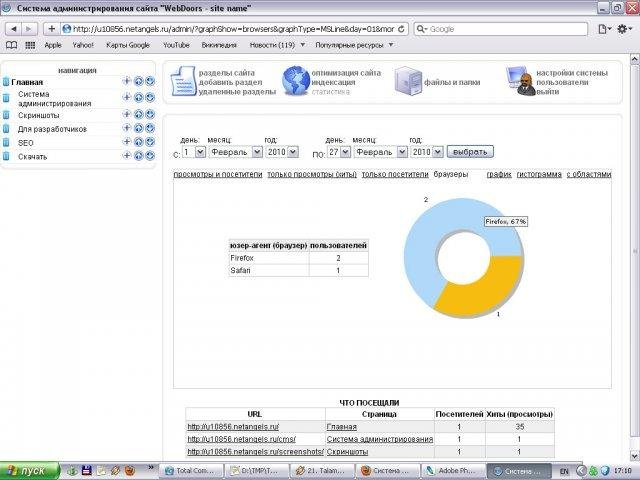Open индексация link
The width and height of the screenshot is (640, 480).
(333, 82)
